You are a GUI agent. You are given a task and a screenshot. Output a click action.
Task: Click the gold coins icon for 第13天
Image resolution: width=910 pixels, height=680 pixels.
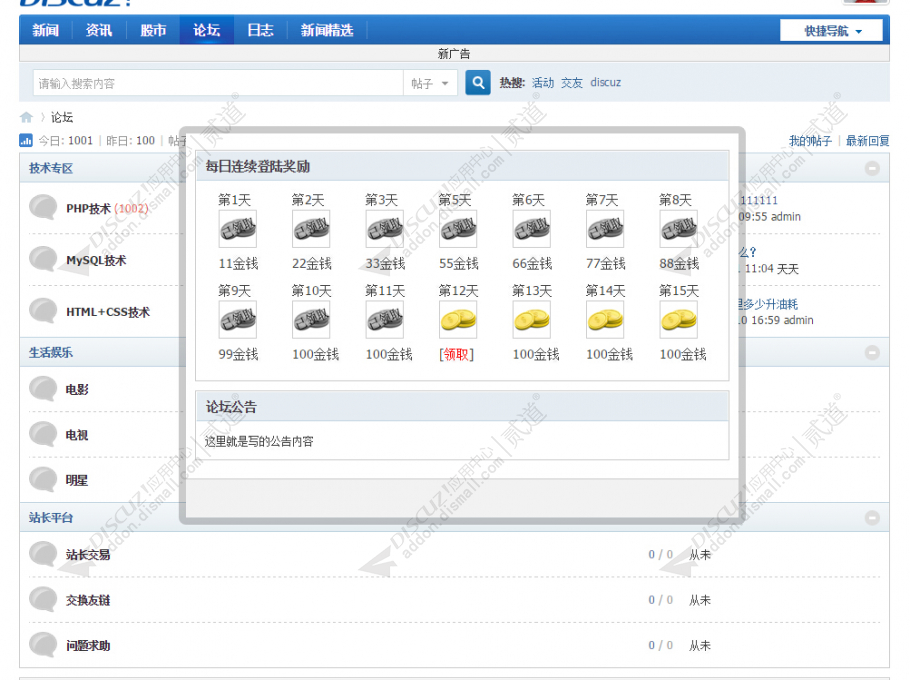coord(532,320)
